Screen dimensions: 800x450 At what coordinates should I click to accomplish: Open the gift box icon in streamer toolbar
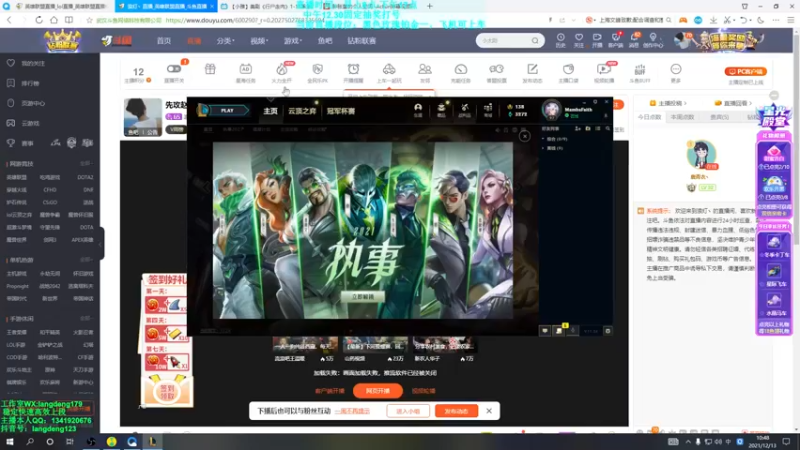[x=210, y=69]
